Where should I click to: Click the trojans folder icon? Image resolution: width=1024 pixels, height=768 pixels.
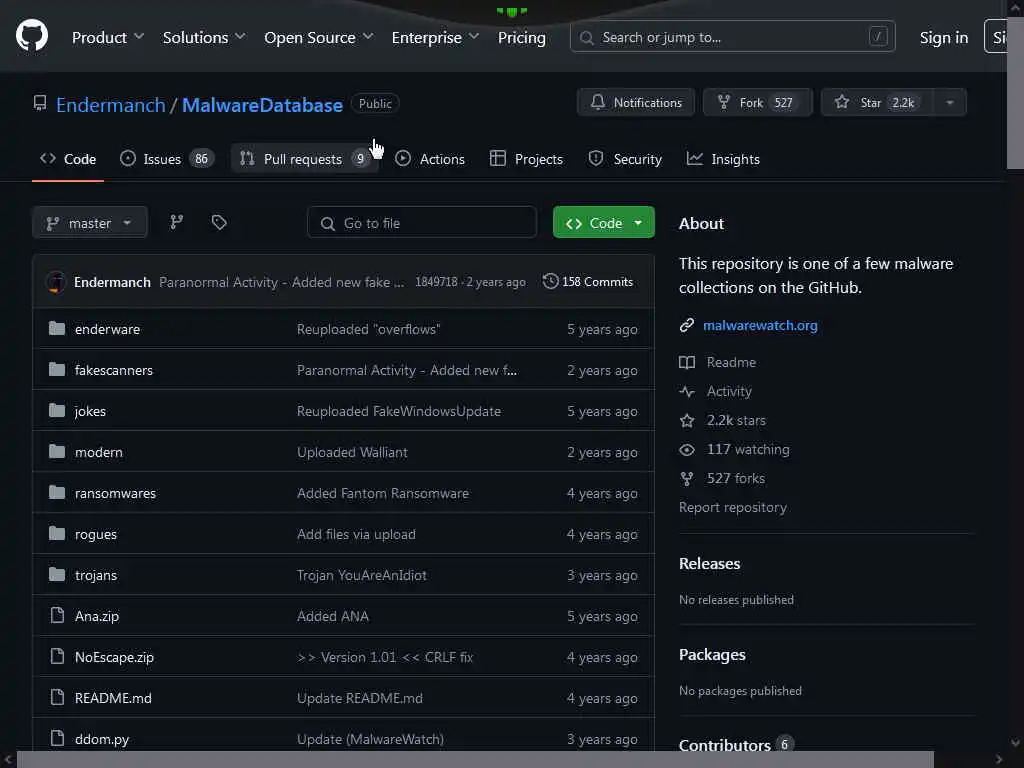pyautogui.click(x=57, y=575)
